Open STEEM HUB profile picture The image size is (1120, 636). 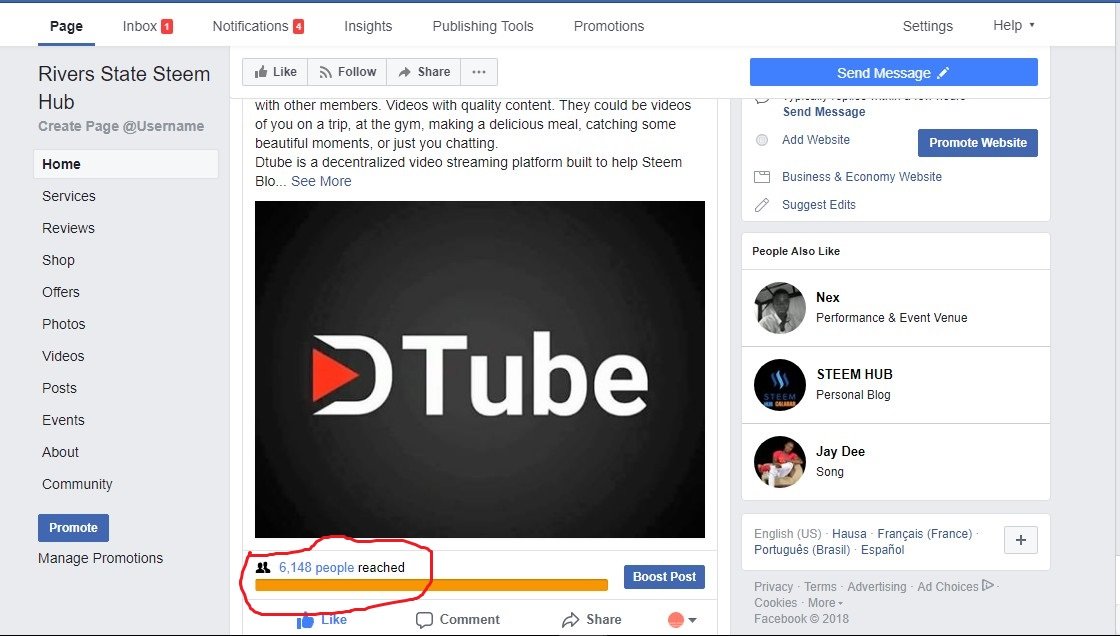780,385
